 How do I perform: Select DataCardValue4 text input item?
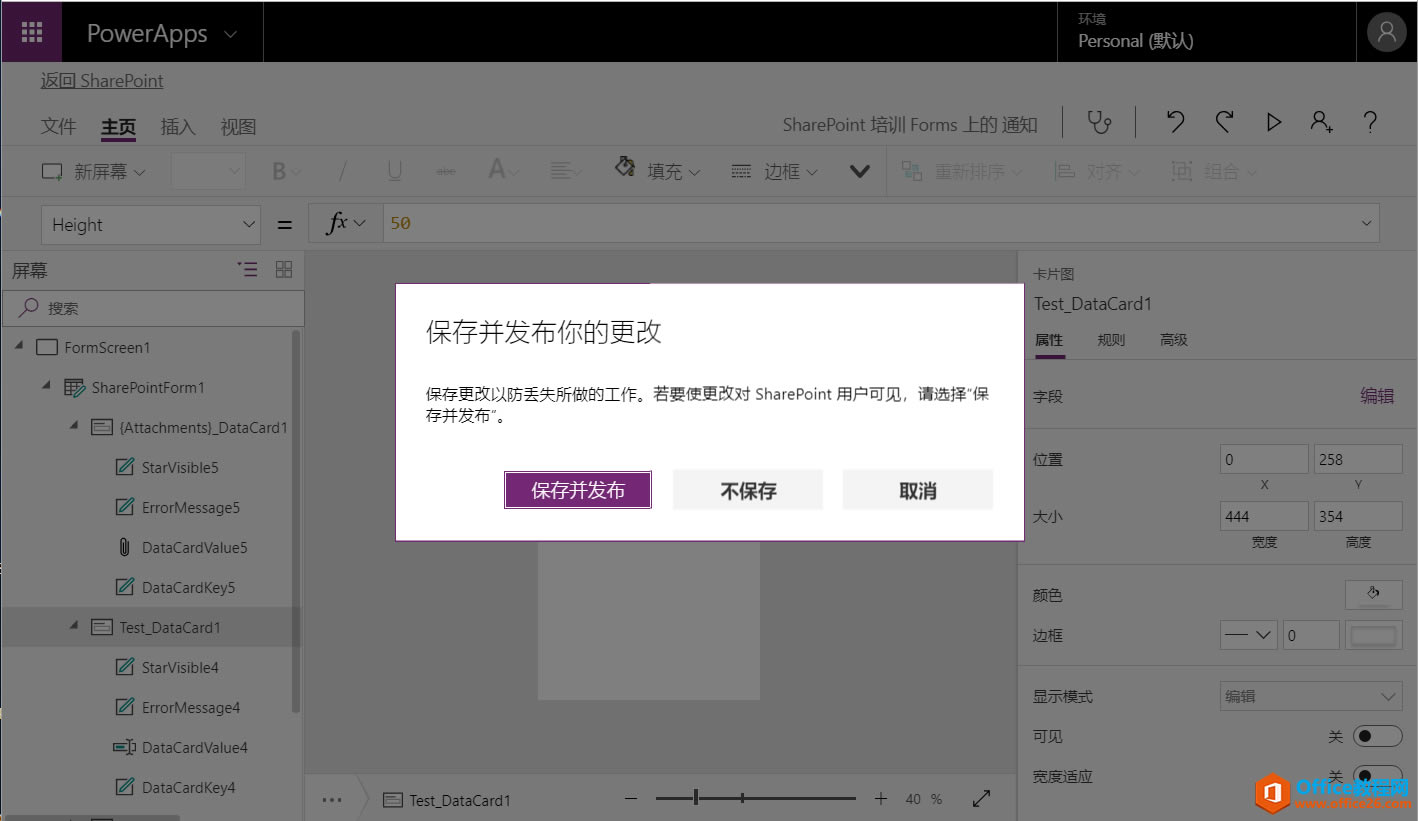click(180, 748)
